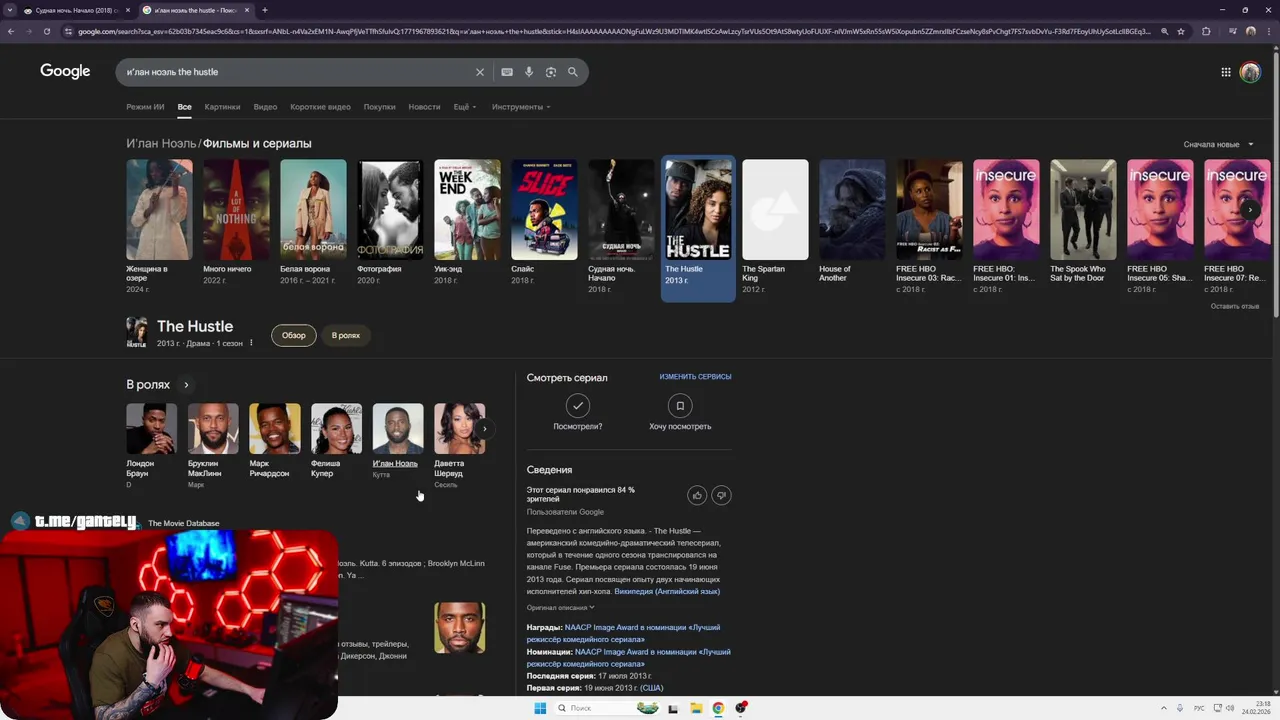
Task: Add to watchlist with the bookmark icon
Action: pyautogui.click(x=680, y=405)
